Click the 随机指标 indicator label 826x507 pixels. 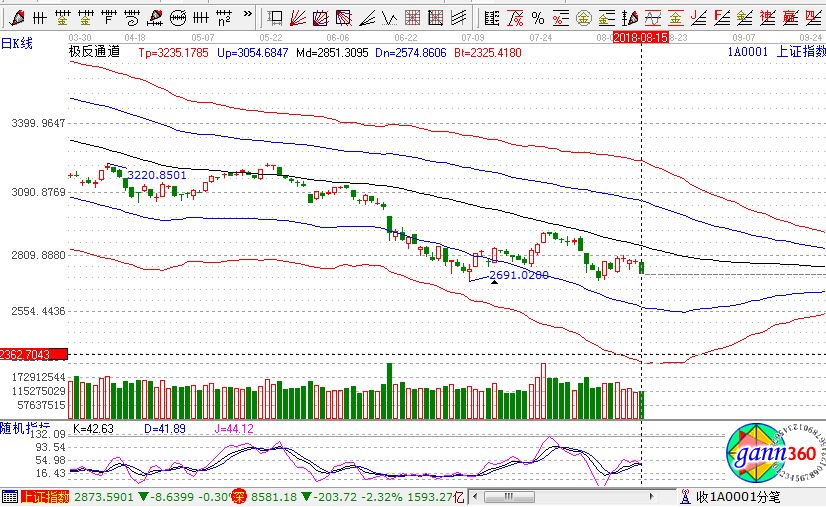coord(21,427)
